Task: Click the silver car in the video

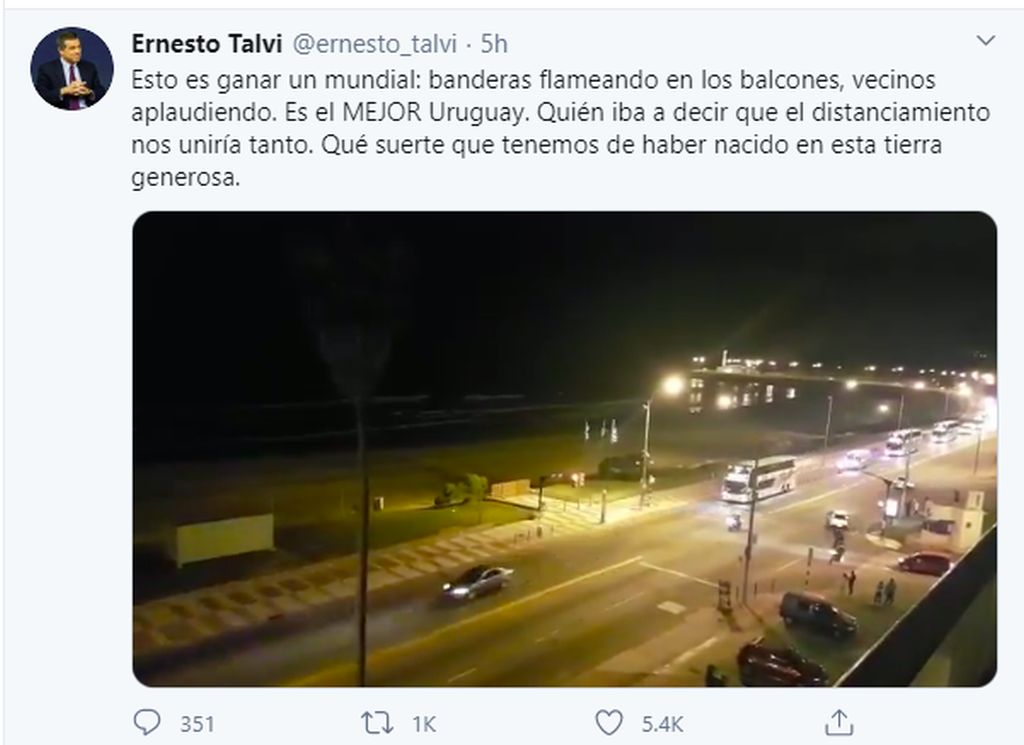Action: point(478,582)
